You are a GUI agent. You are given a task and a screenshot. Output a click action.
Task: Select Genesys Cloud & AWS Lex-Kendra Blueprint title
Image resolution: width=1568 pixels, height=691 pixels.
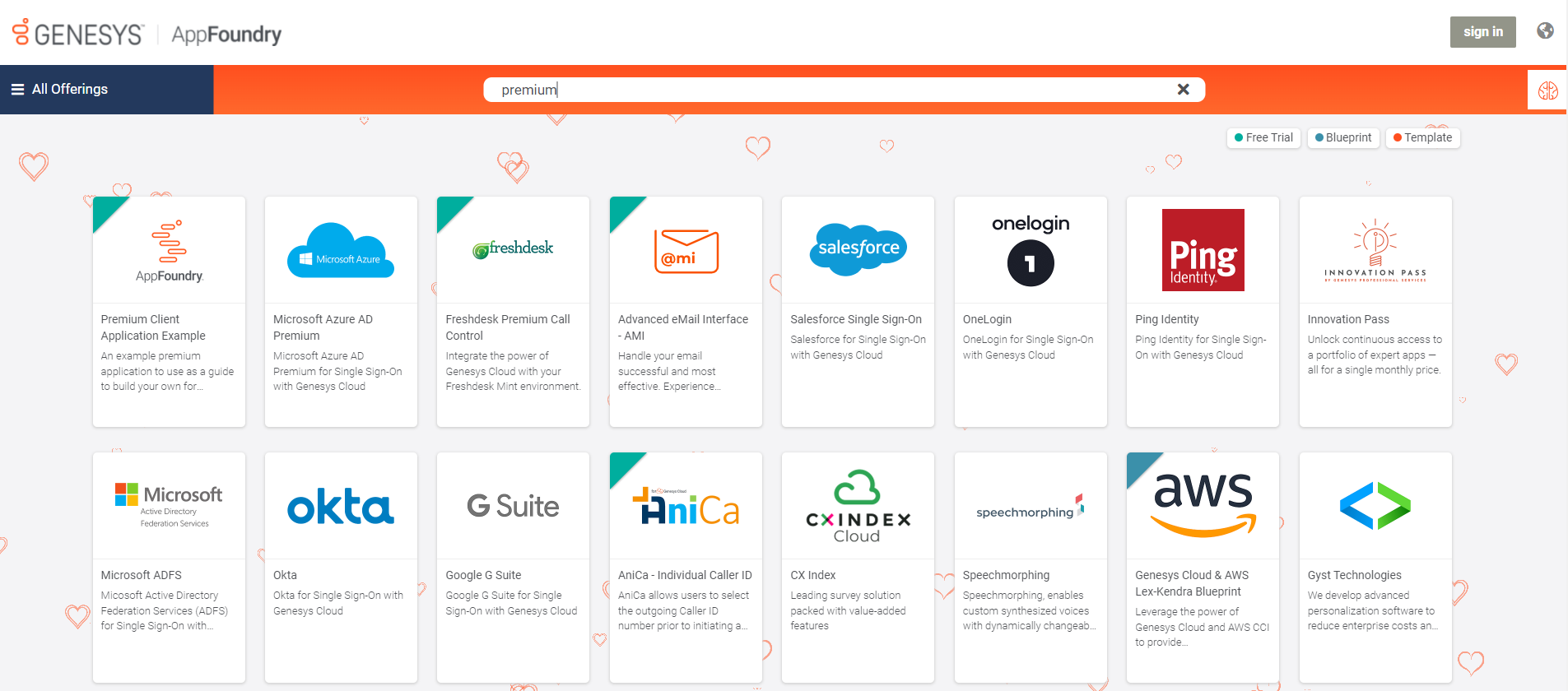pyautogui.click(x=1192, y=583)
